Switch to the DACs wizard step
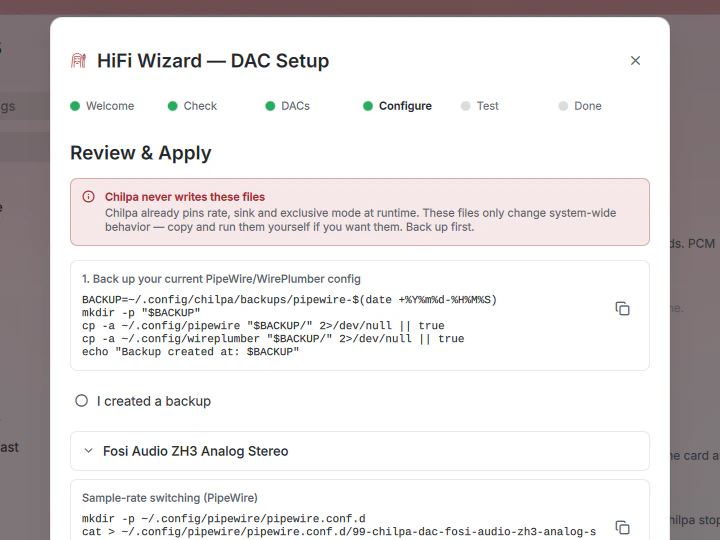720x540 pixels. pyautogui.click(x=295, y=106)
